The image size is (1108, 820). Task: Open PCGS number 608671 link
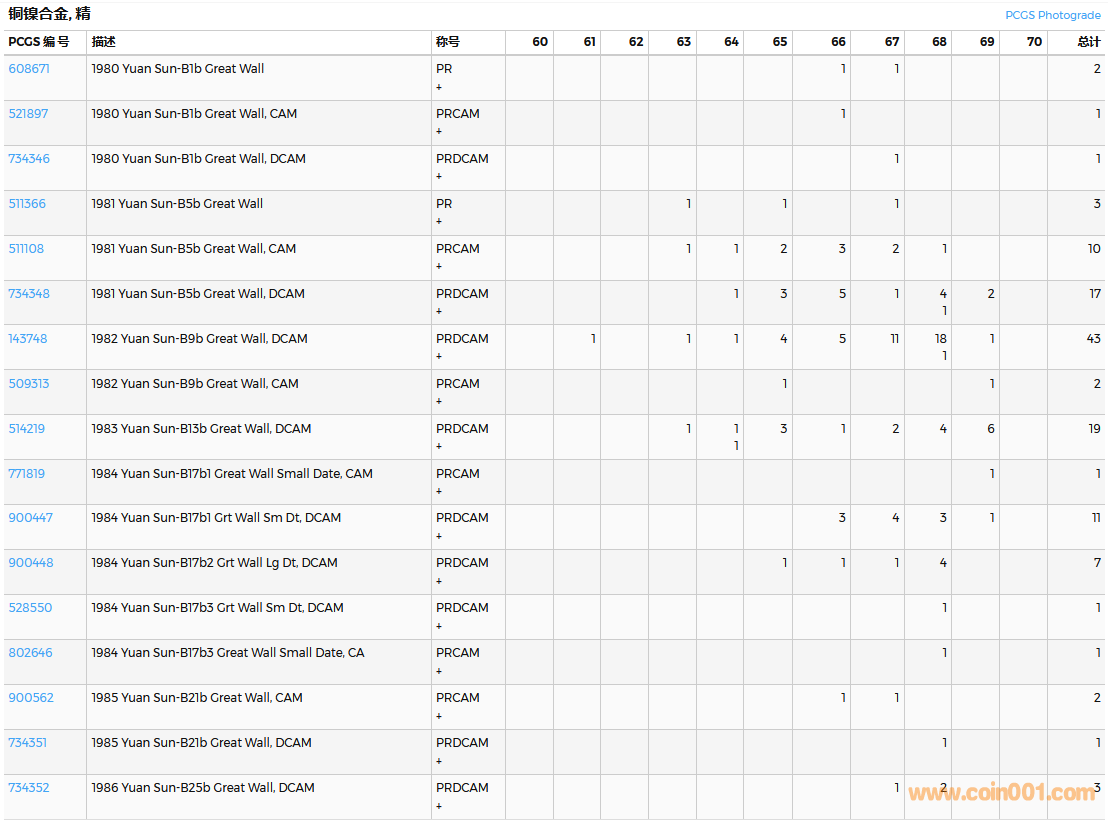click(29, 69)
